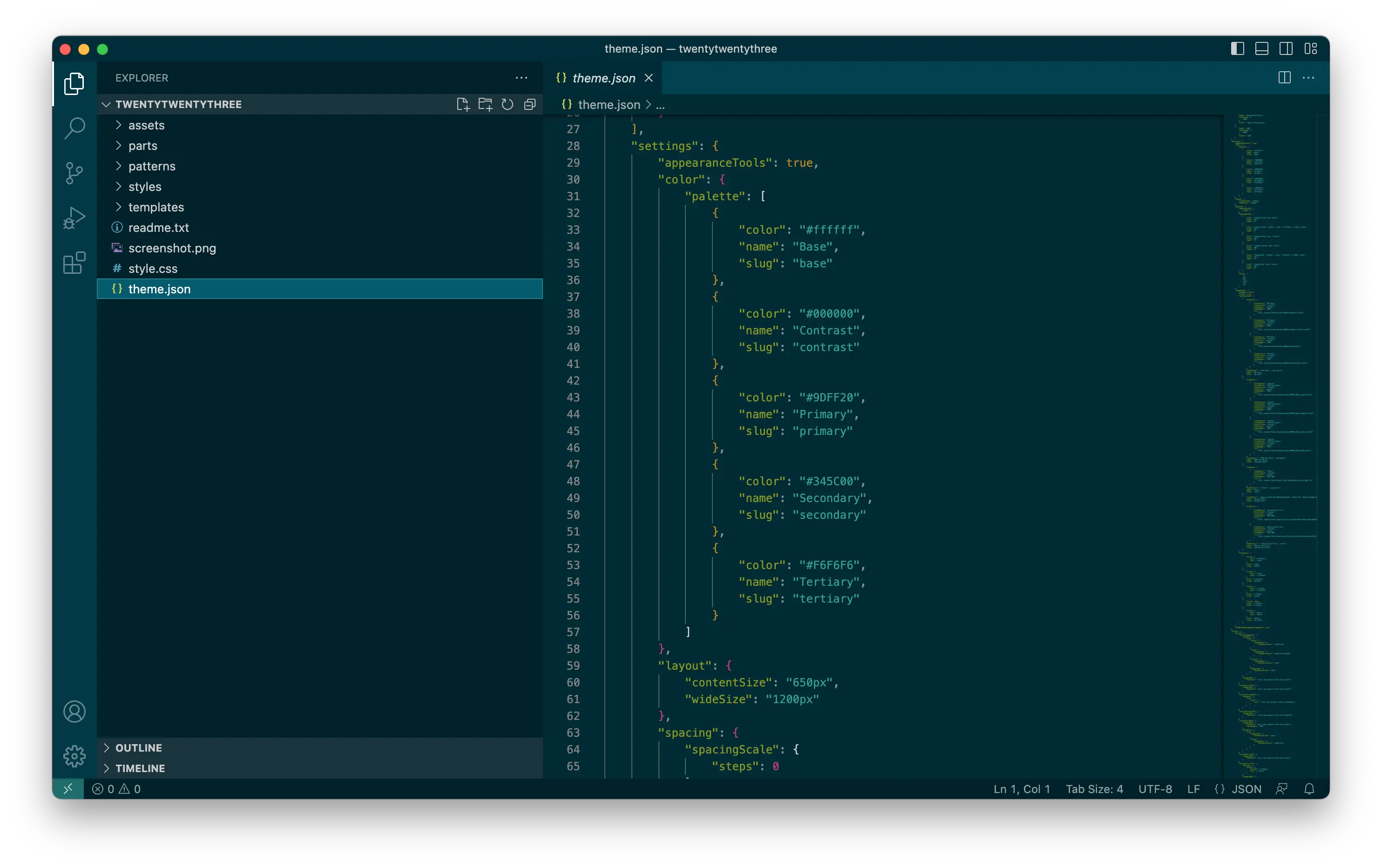Viewport: 1382px width, 868px height.
Task: Go to line via Ln 1, Col 1
Action: [1022, 789]
